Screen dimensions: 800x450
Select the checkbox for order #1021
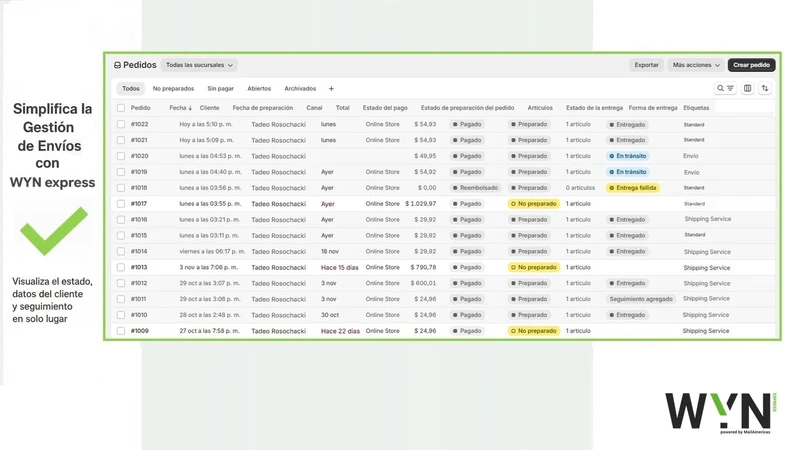121,140
